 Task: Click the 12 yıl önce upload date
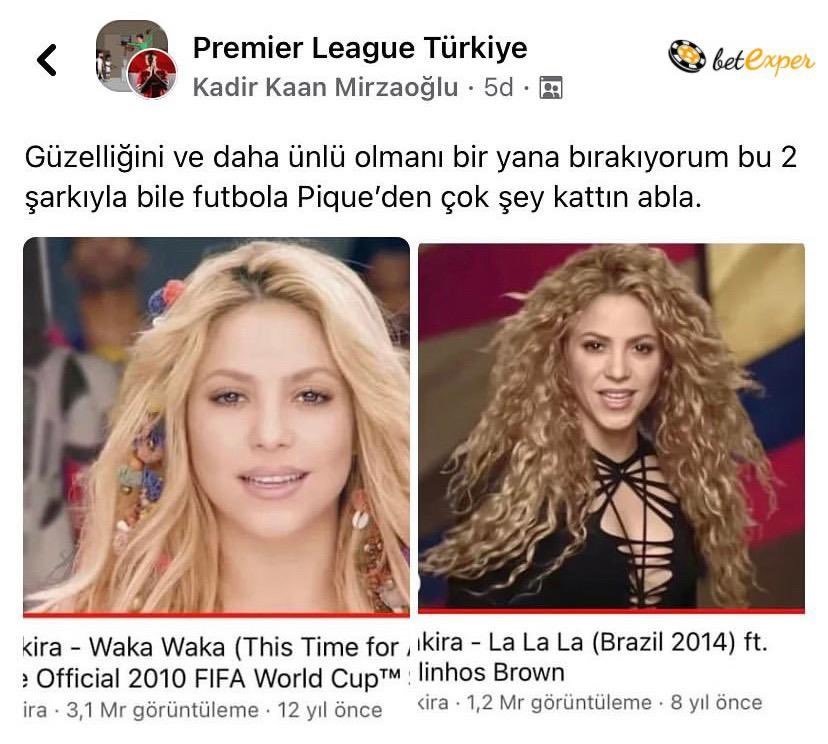[330, 710]
